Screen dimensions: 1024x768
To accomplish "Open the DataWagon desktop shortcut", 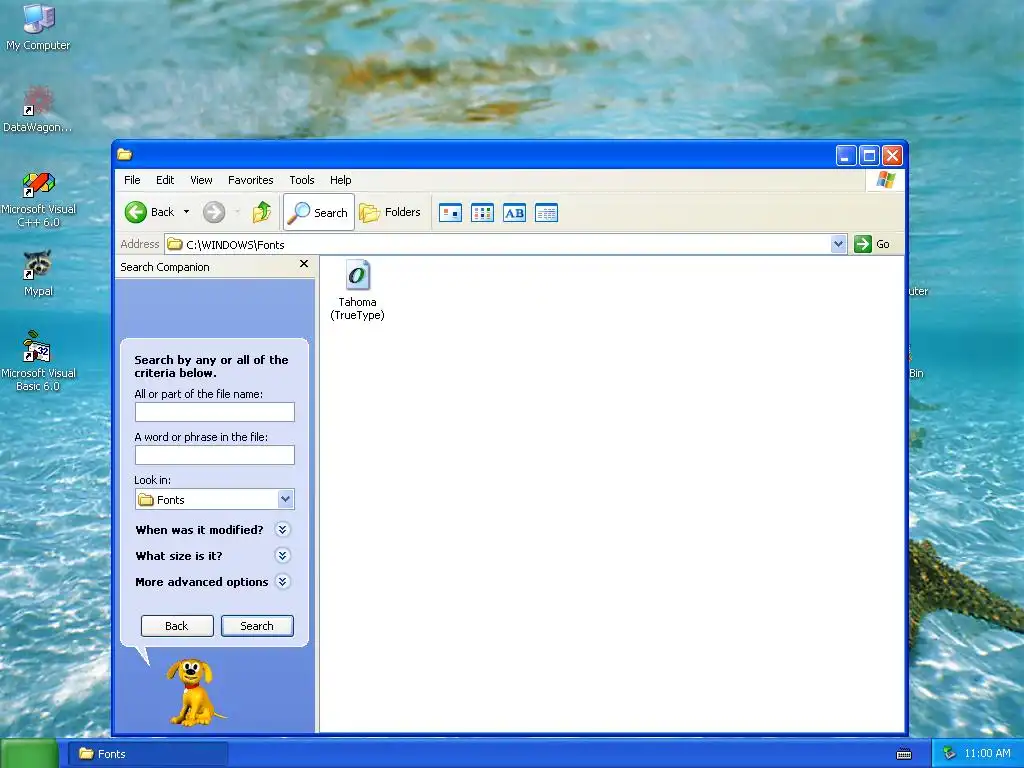I will coord(38,109).
